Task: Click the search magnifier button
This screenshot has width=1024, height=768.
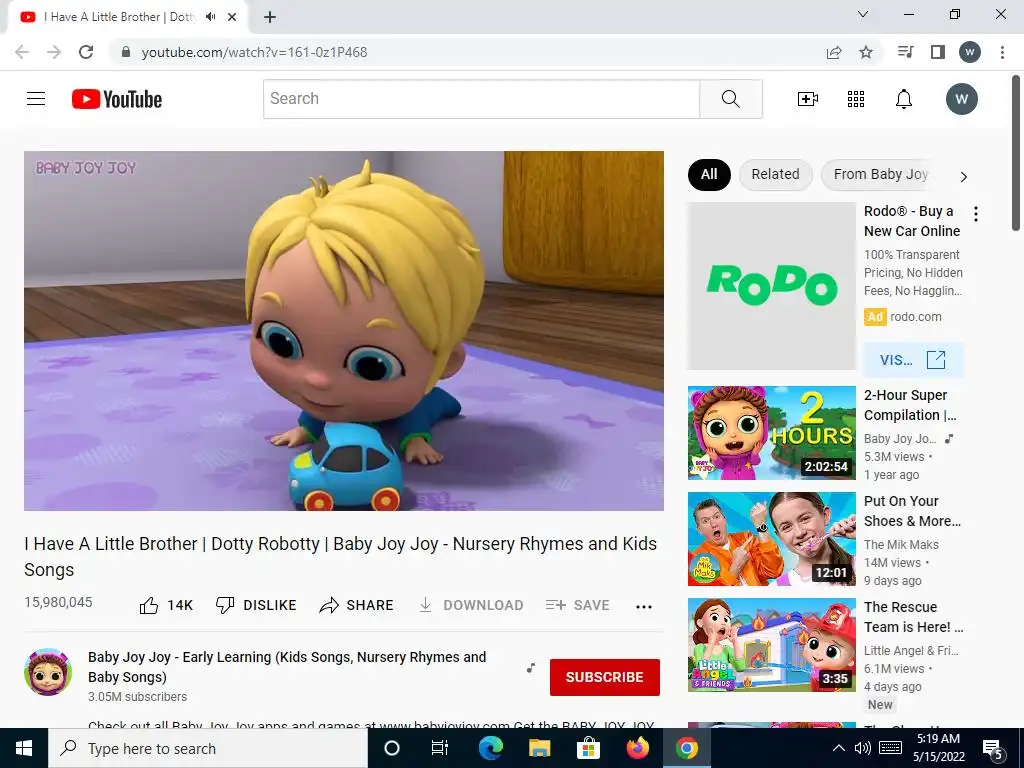Action: (731, 99)
